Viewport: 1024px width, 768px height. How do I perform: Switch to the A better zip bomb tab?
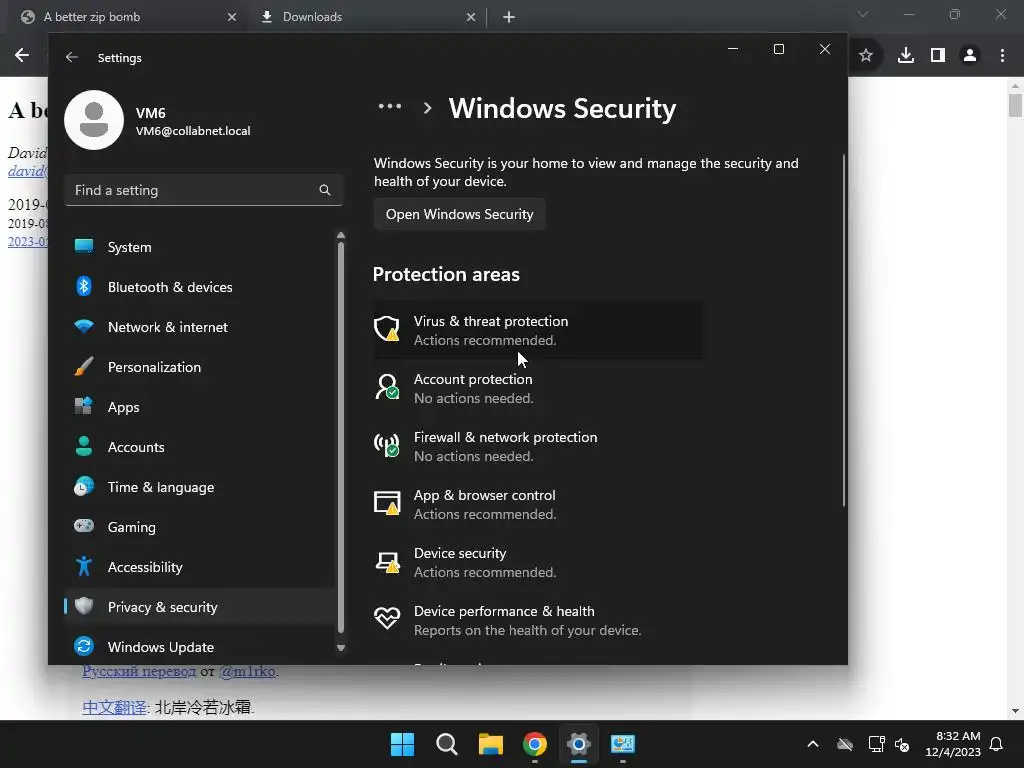coord(127,17)
